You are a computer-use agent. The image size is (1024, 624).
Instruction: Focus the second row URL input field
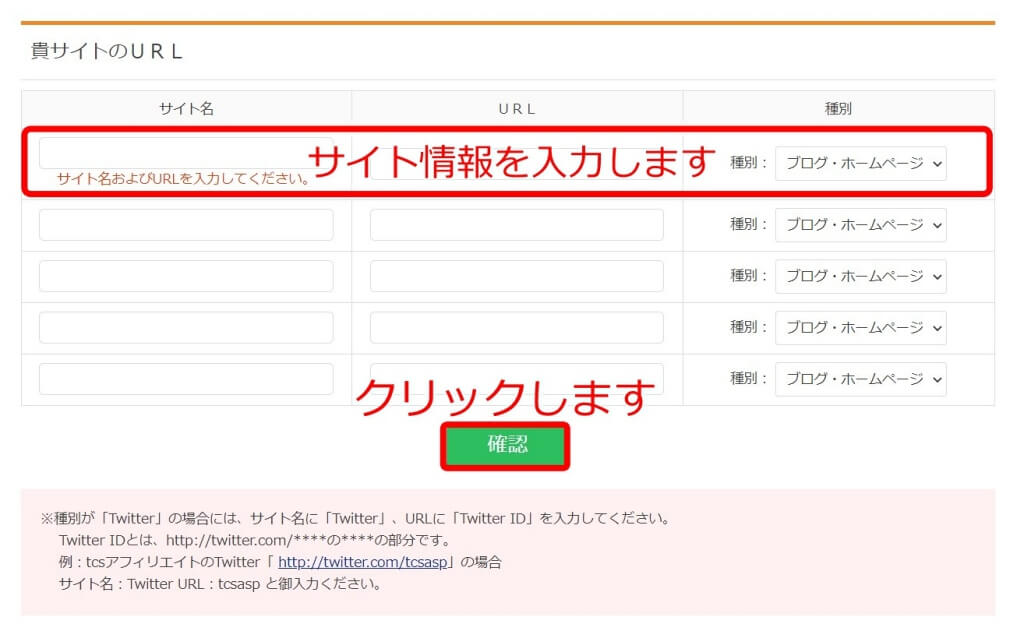pyautogui.click(x=517, y=225)
